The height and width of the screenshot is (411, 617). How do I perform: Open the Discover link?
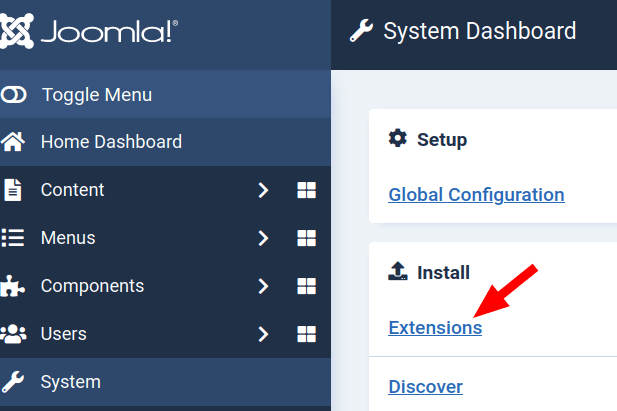click(x=425, y=387)
